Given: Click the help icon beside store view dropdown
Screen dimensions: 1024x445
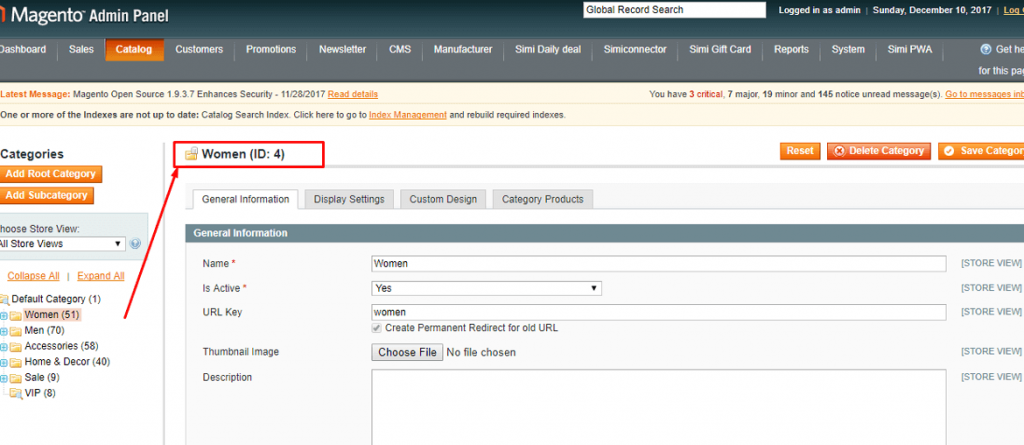Looking at the screenshot, I should [x=135, y=244].
